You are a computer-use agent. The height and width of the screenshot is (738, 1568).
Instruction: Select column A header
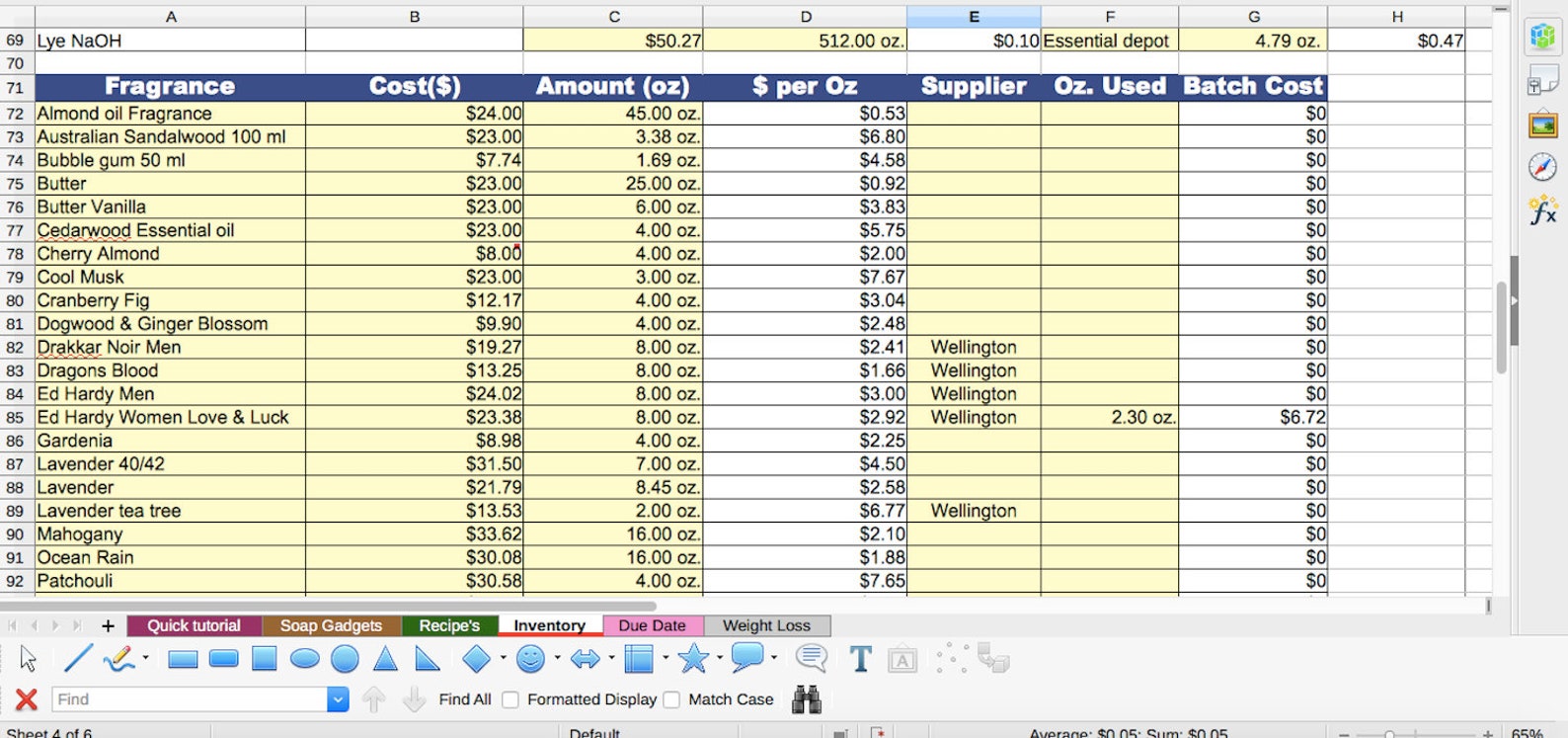170,17
